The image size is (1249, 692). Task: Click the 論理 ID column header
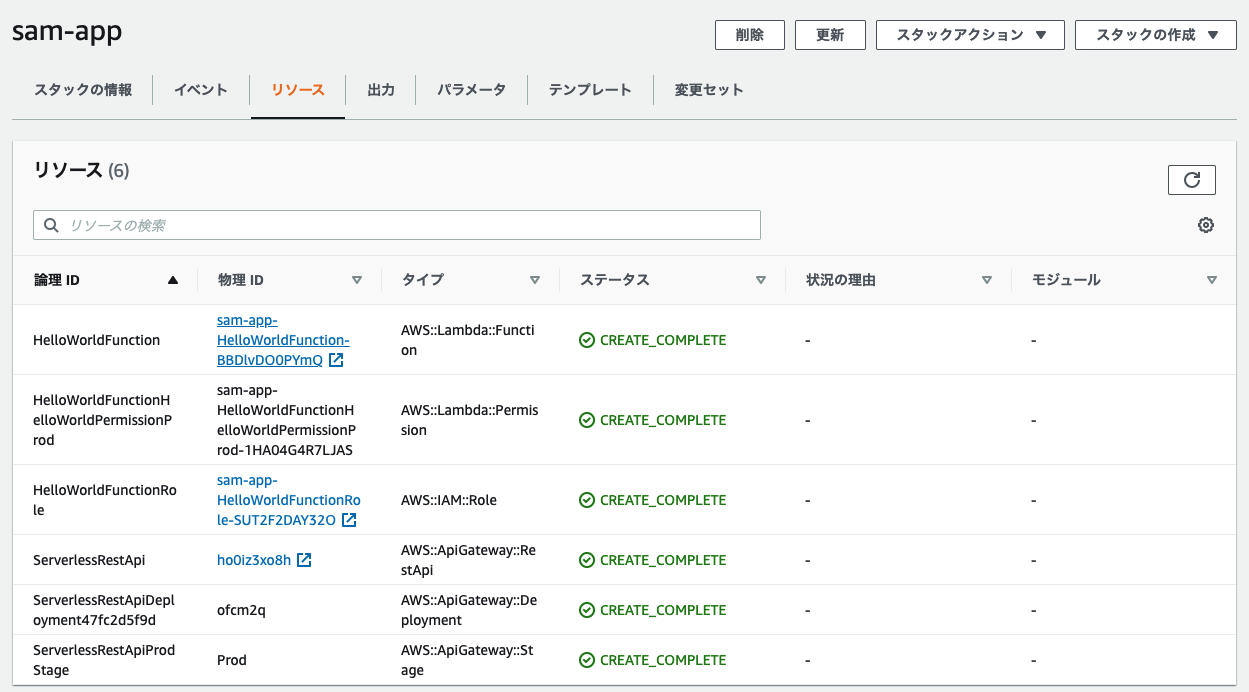point(57,280)
